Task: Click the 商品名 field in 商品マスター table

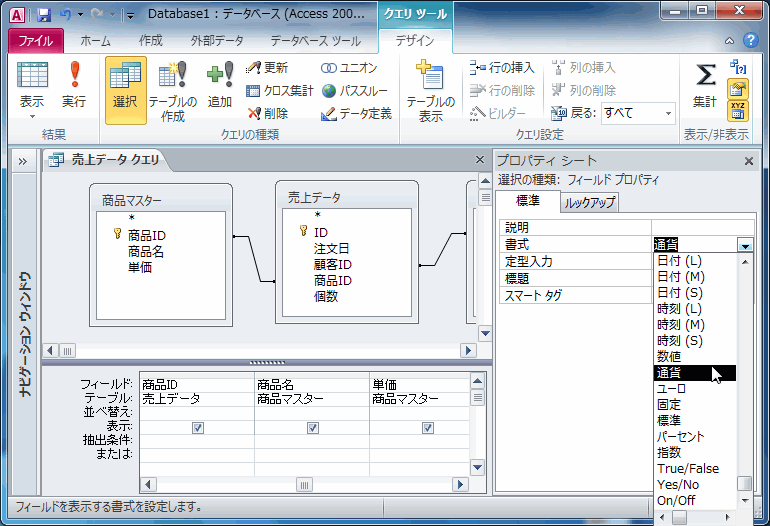Action: click(146, 252)
